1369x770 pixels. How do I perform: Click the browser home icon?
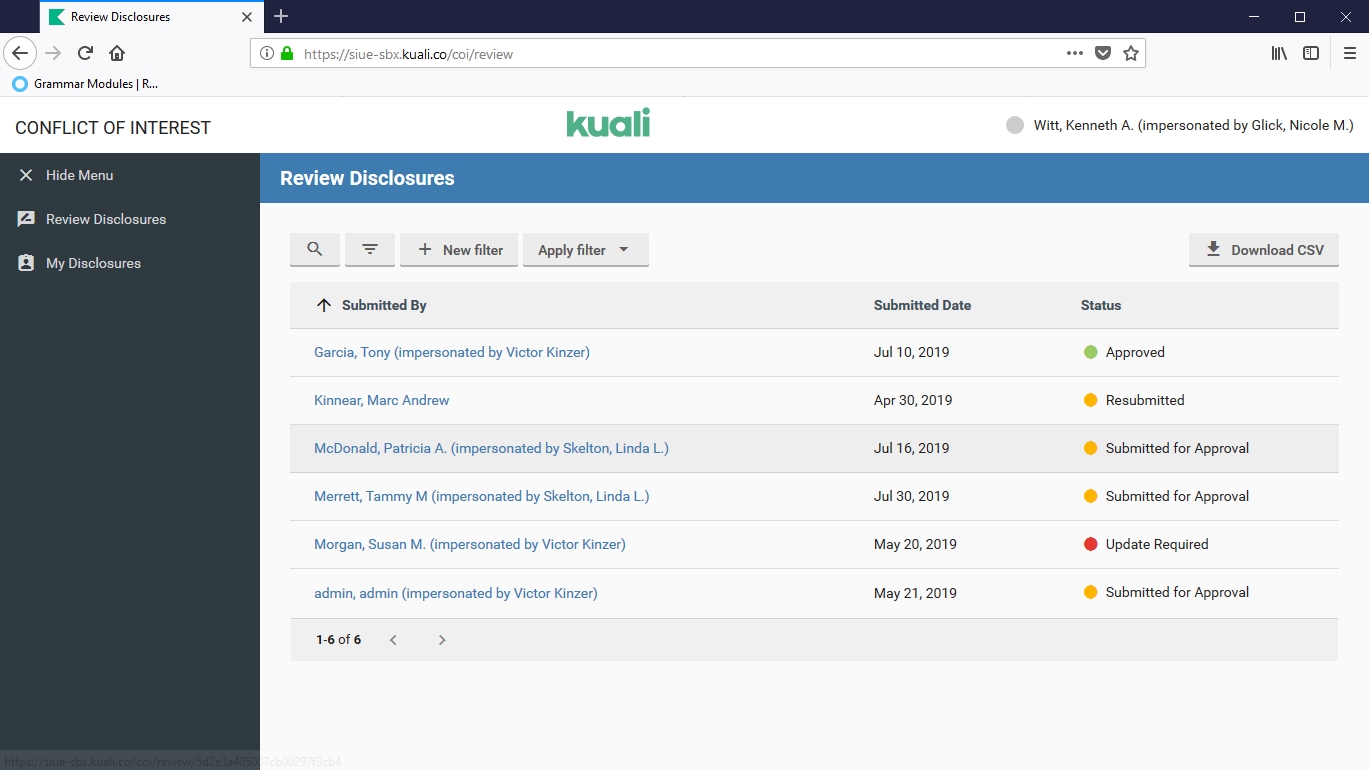(x=117, y=53)
